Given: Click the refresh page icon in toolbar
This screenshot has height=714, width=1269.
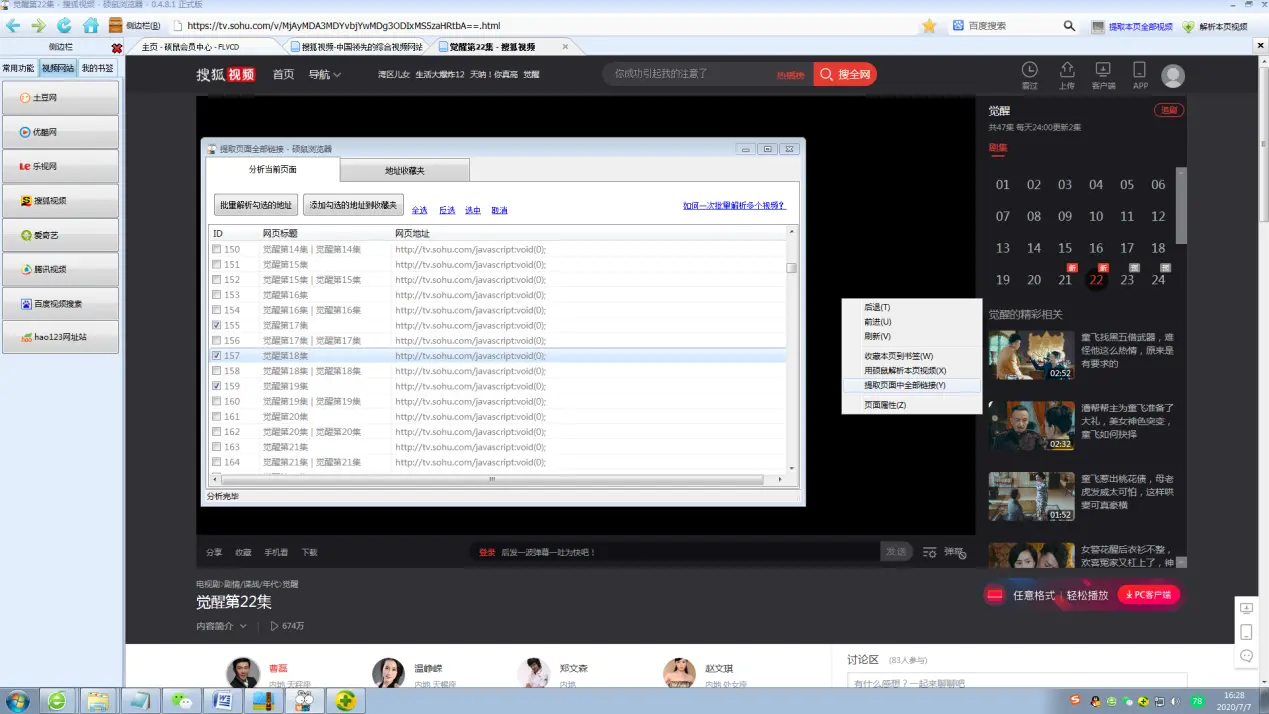Looking at the screenshot, I should (x=65, y=25).
